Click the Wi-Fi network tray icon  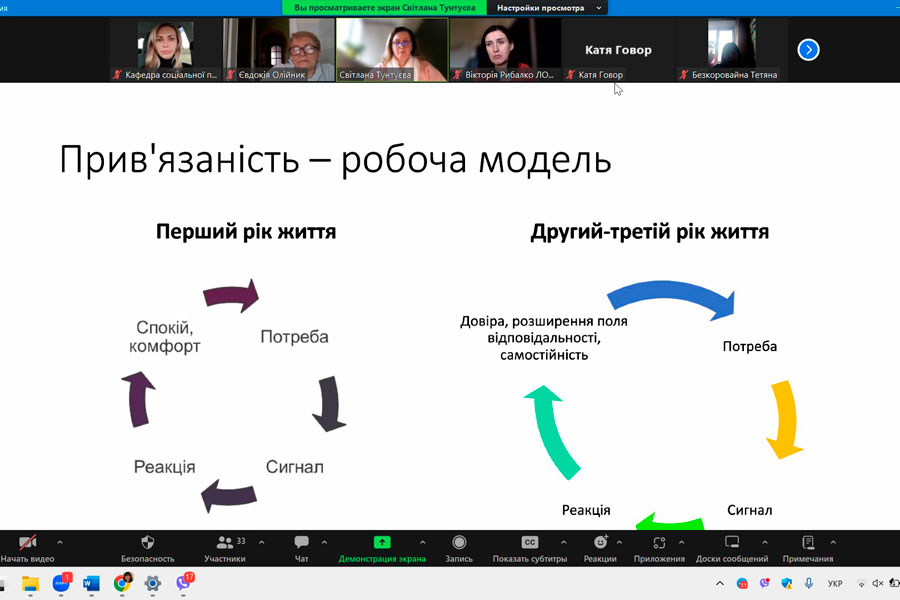click(861, 583)
